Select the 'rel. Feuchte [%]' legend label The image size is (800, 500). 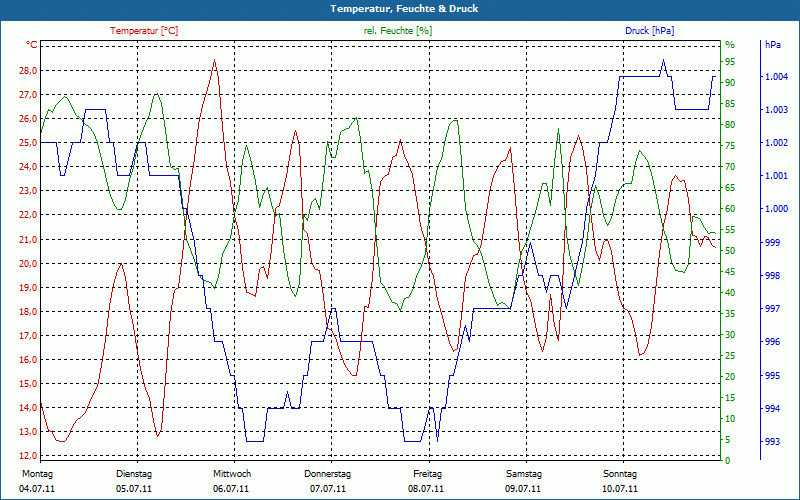click(397, 31)
